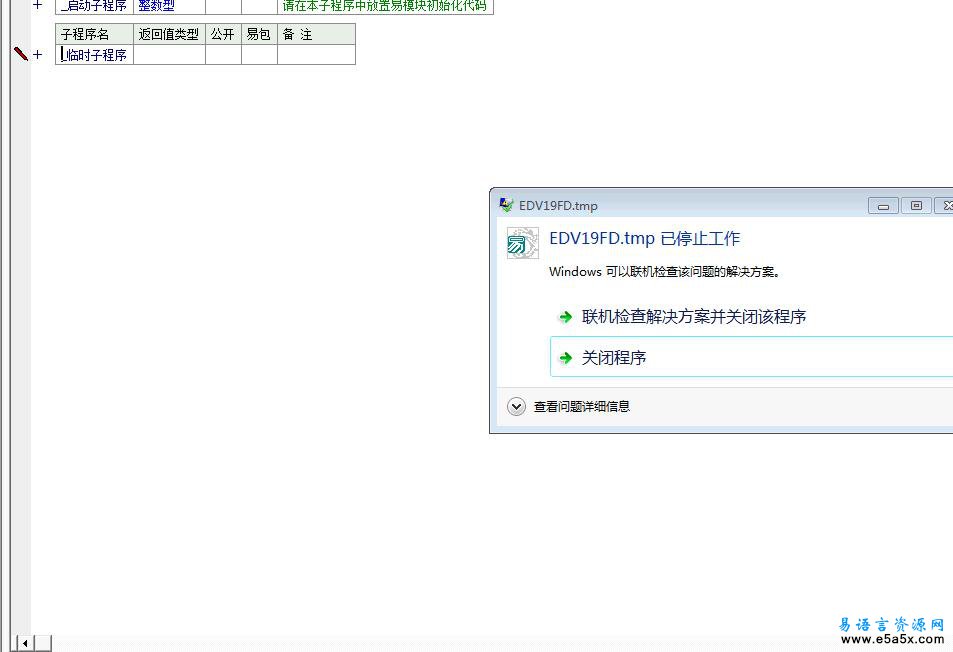Click green arrow icon beside 联机检查解决方案
This screenshot has height=652, width=953.
[565, 317]
